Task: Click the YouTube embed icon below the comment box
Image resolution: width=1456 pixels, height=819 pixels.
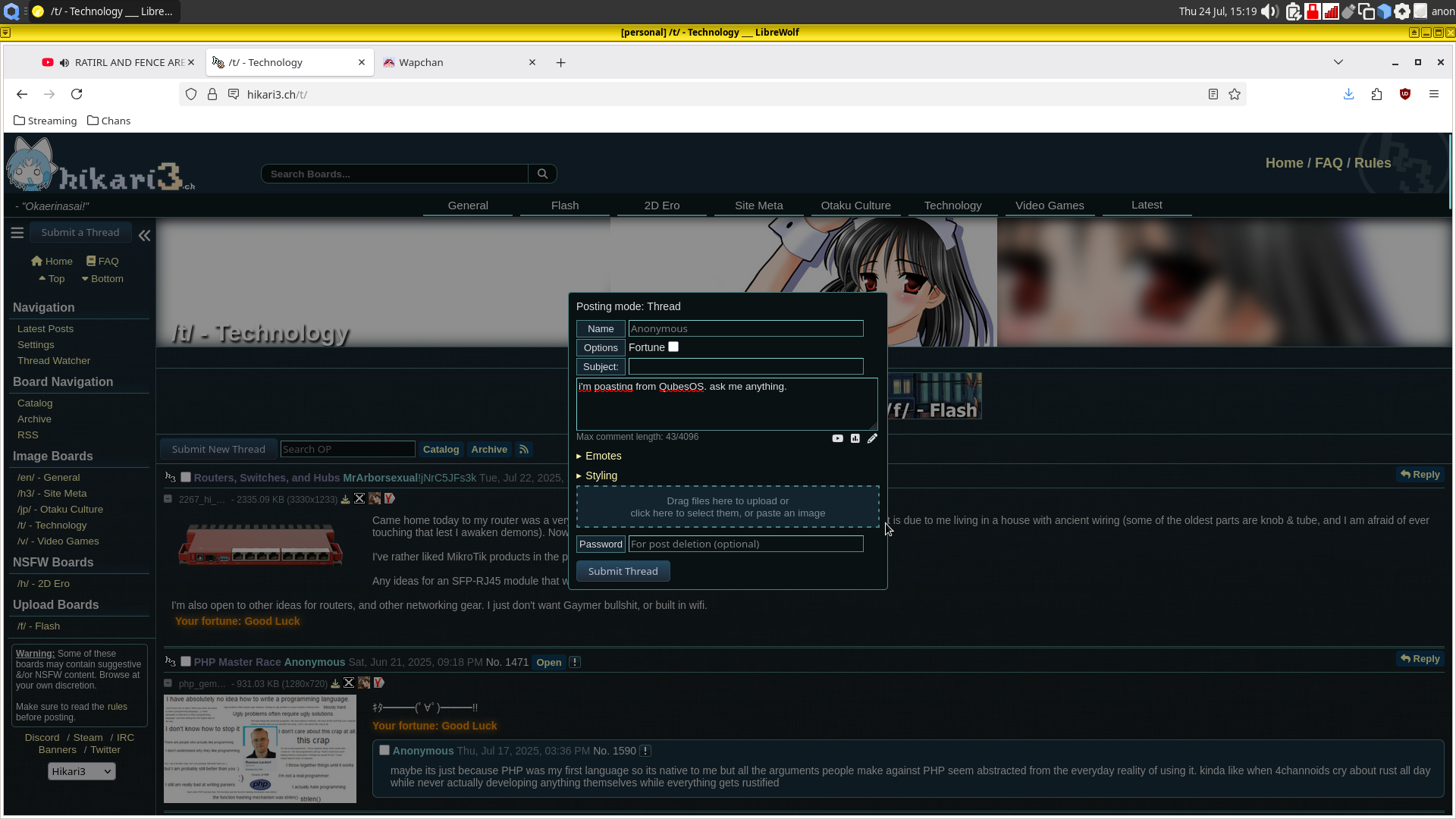Action: click(837, 438)
